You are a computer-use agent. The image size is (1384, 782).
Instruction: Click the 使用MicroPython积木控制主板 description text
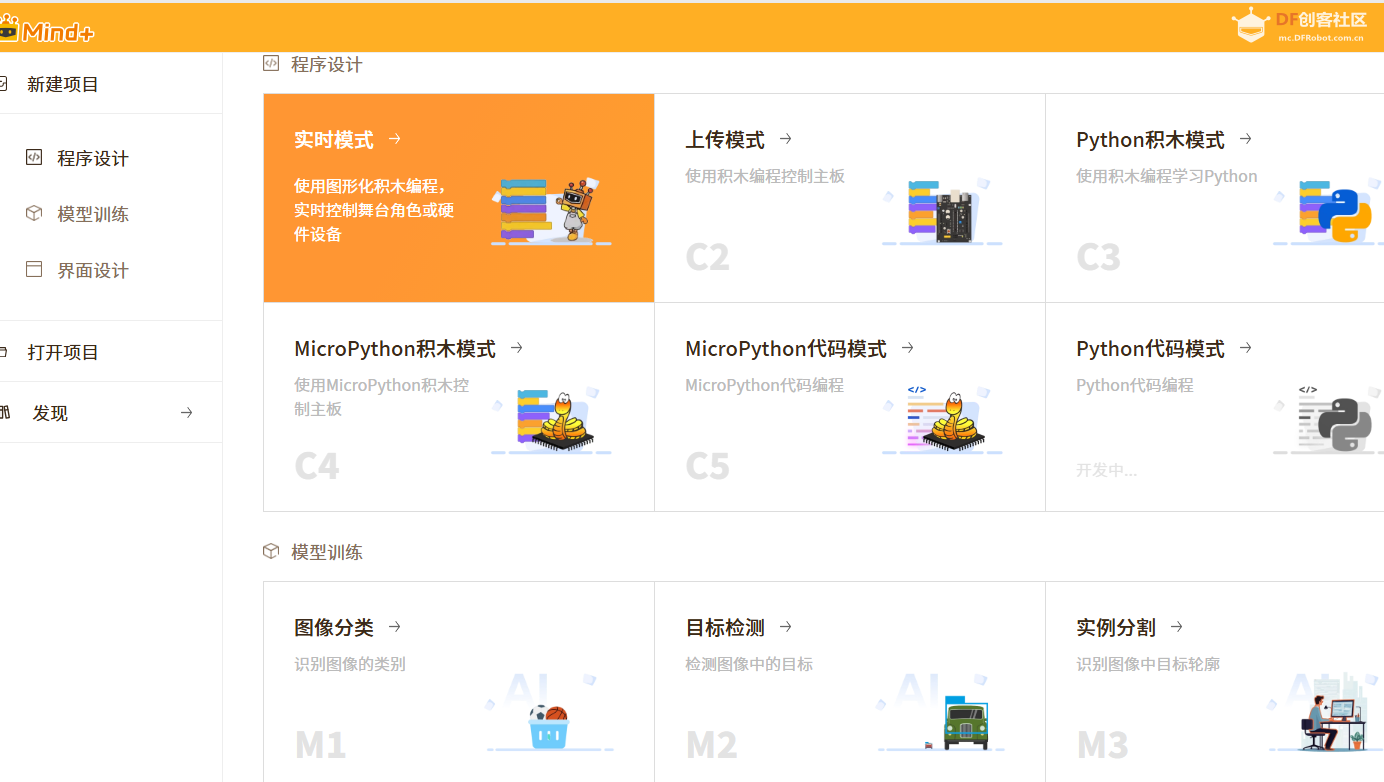click(x=382, y=397)
